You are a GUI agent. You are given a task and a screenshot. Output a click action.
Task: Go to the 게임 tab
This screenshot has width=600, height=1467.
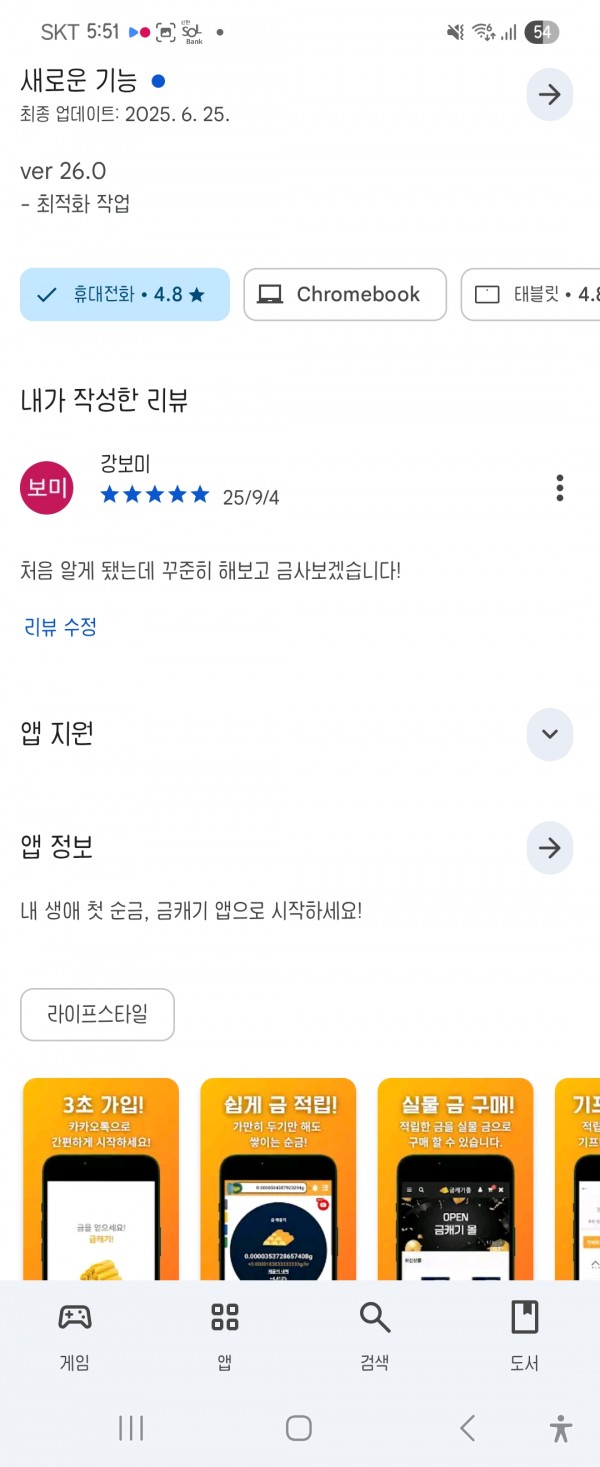click(75, 1336)
